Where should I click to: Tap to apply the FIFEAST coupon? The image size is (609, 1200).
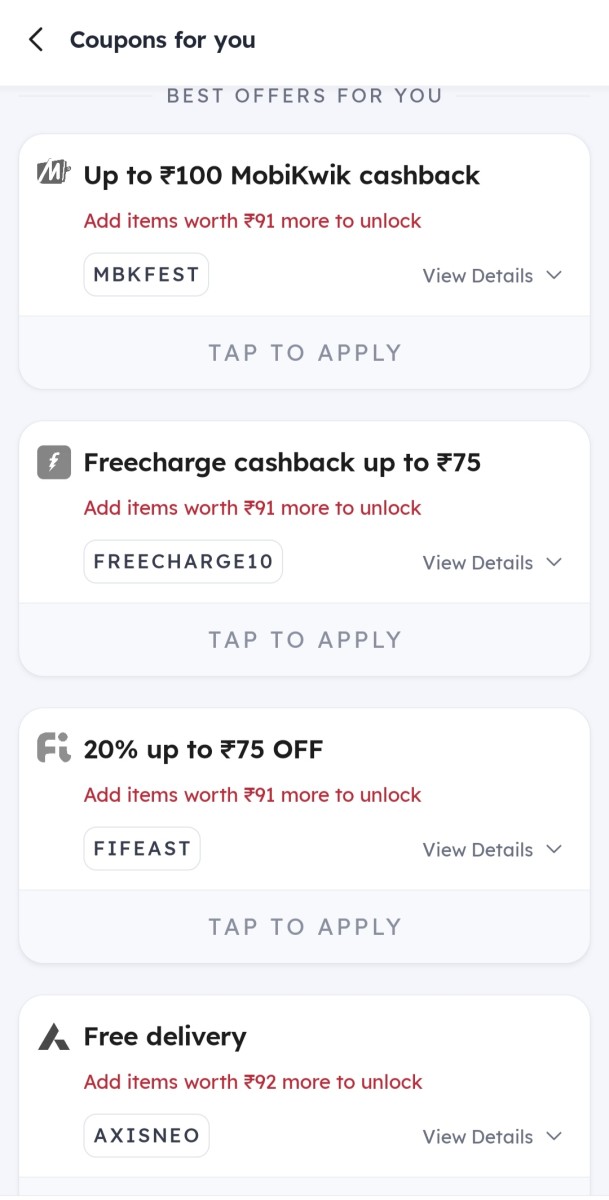coord(304,926)
